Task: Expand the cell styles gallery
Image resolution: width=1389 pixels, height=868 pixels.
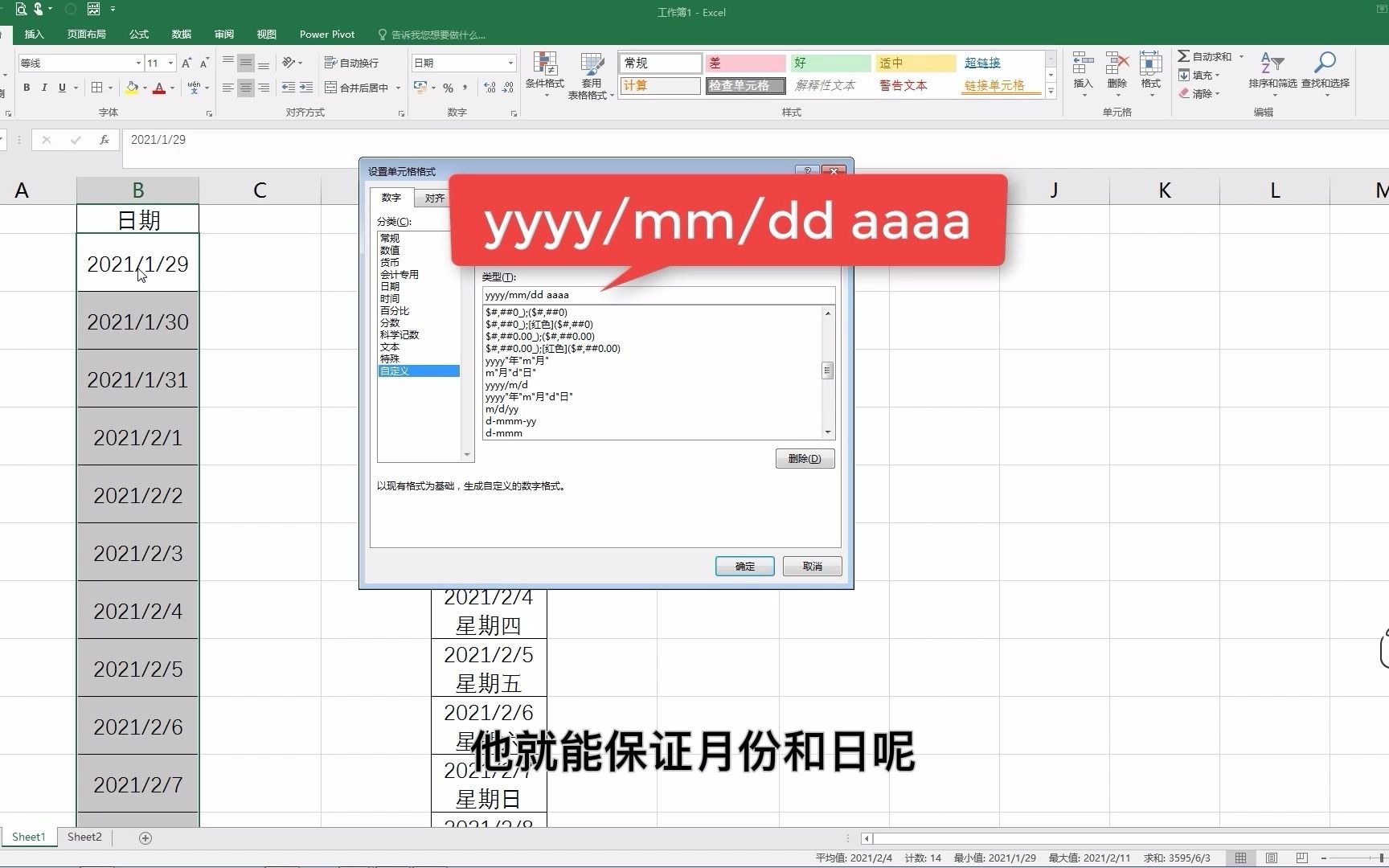Action: click(x=1051, y=92)
